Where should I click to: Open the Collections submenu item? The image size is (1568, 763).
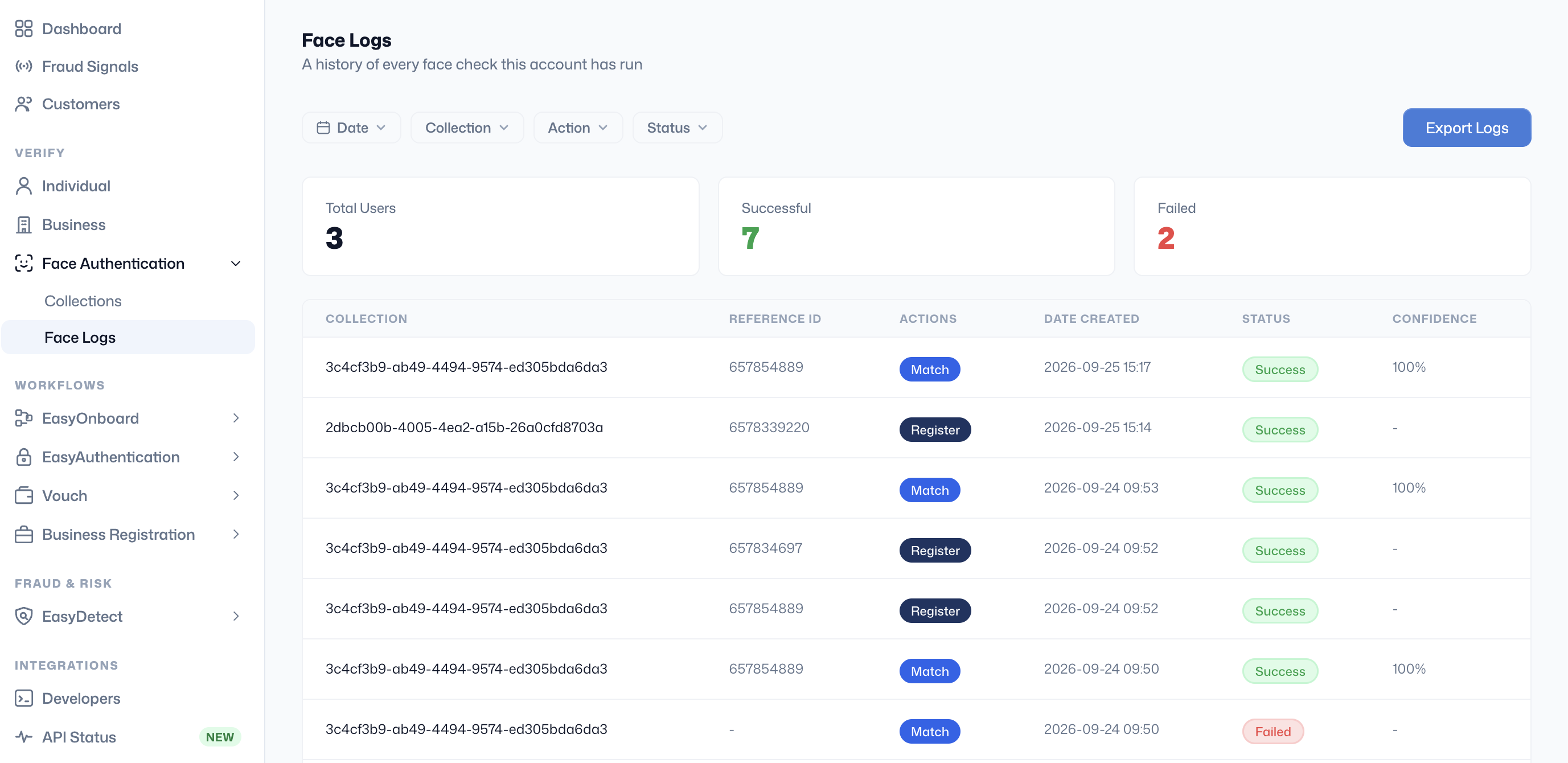[83, 301]
